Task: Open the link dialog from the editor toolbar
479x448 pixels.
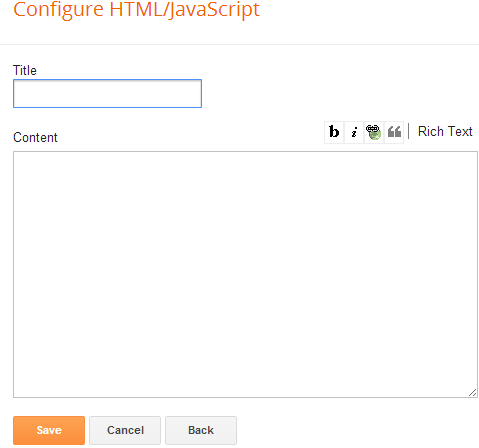Action: coord(374,132)
